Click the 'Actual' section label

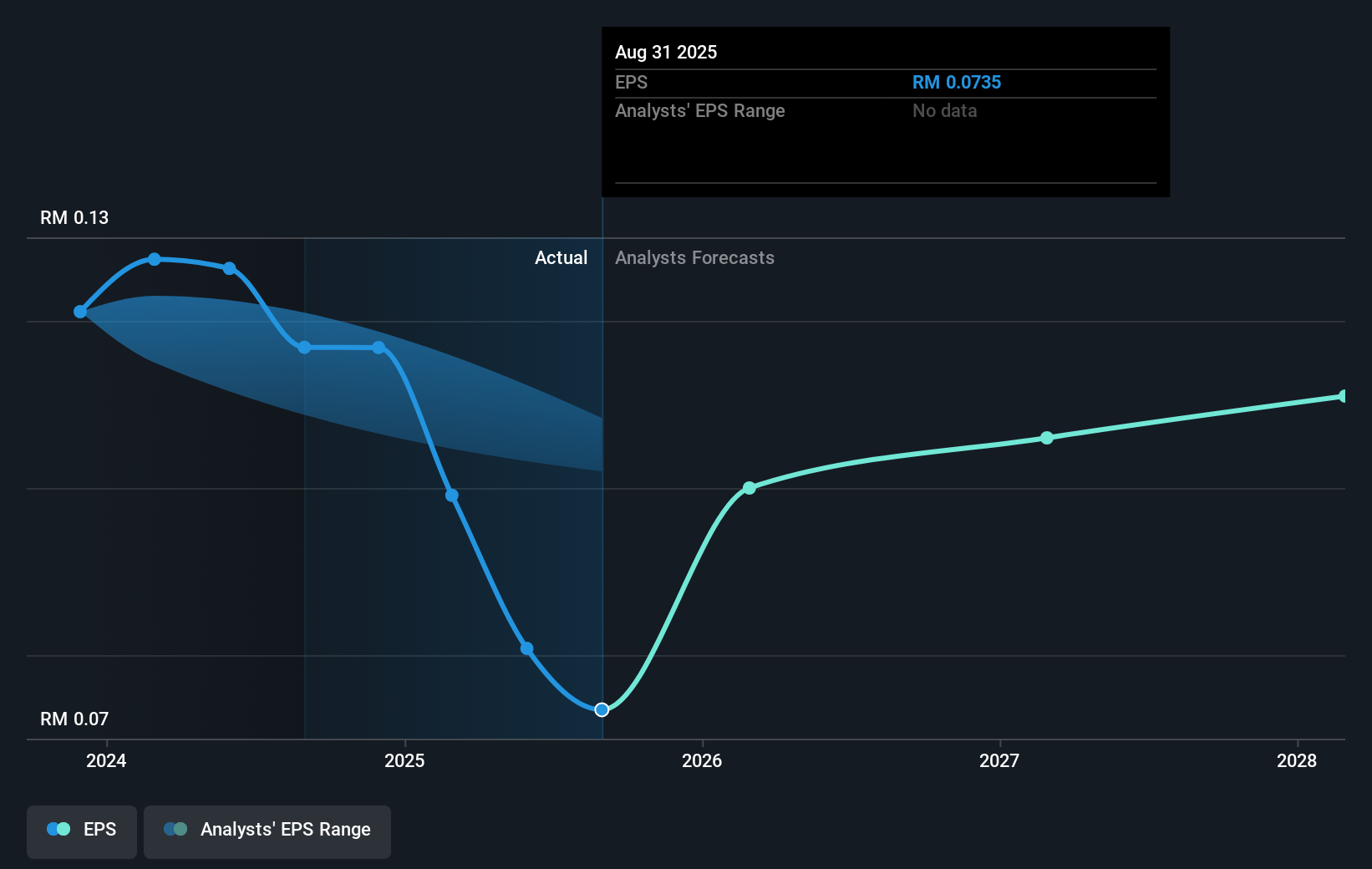(561, 258)
